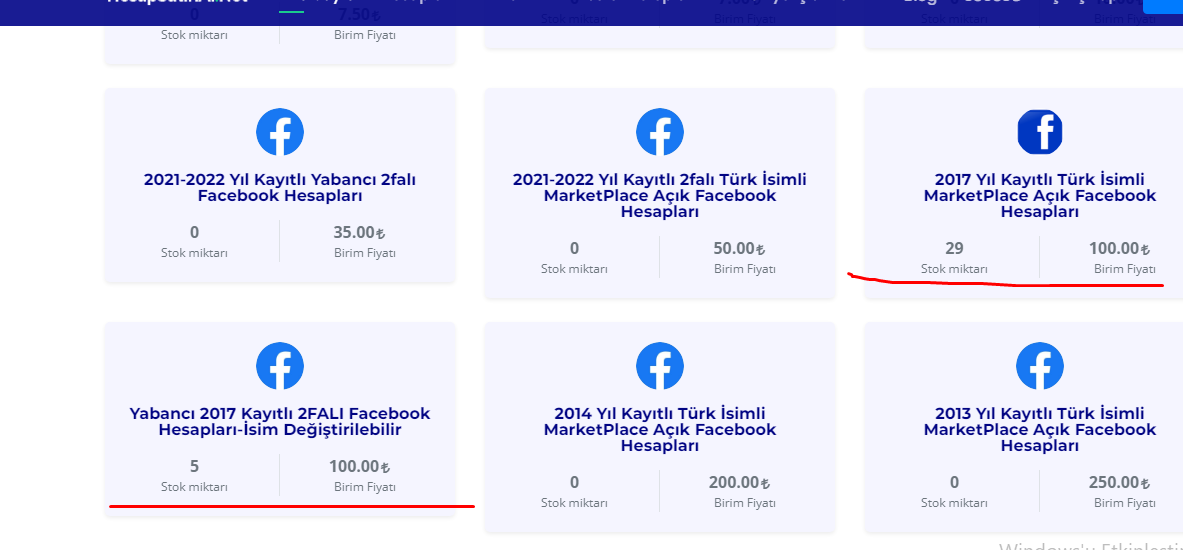Click Stok miktarı label under stock 29
The height and width of the screenshot is (550, 1183).
954,269
